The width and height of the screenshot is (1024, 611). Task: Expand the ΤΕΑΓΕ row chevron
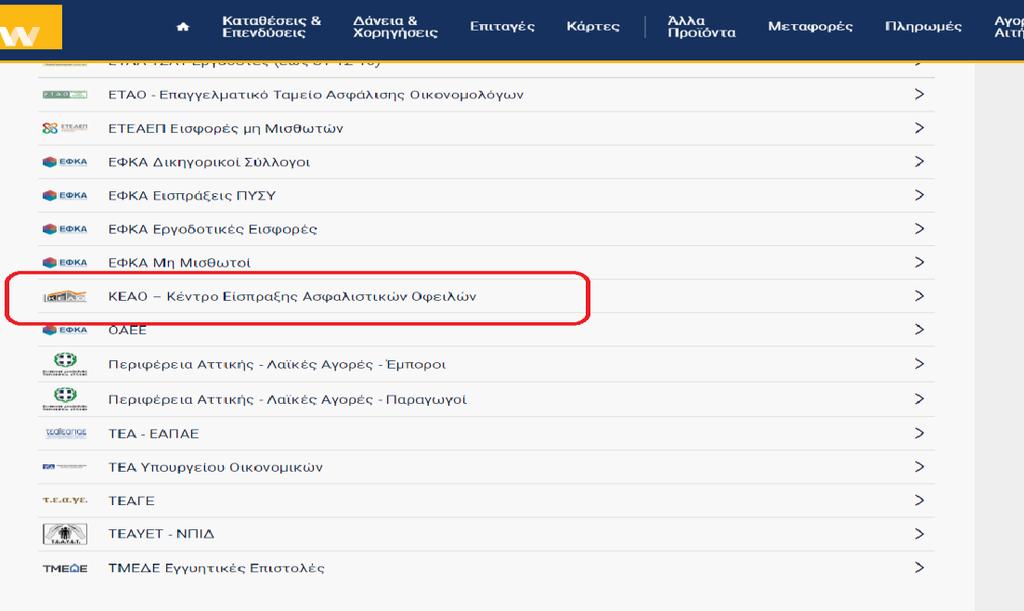pyautogui.click(x=919, y=501)
